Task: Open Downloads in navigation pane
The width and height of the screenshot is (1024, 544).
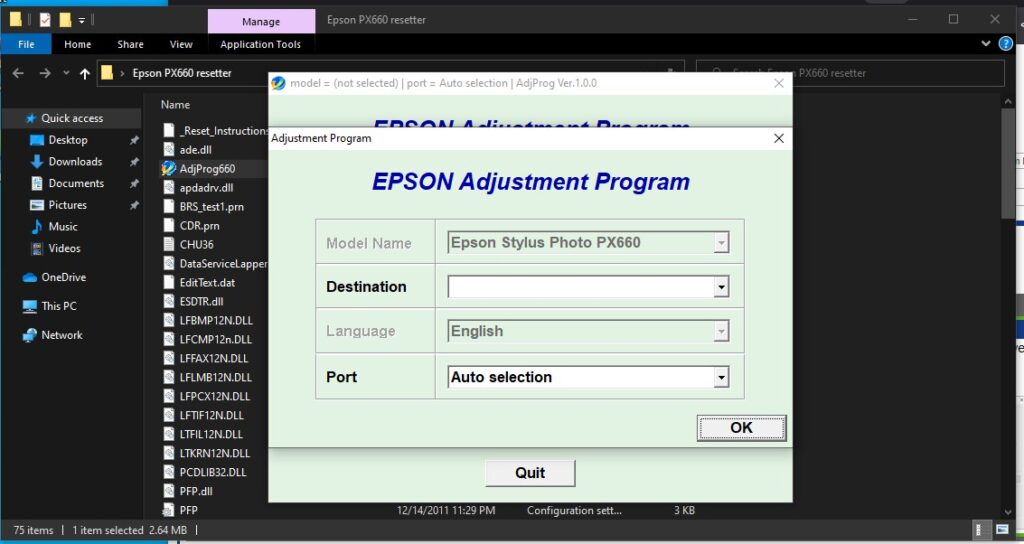Action: (75, 161)
